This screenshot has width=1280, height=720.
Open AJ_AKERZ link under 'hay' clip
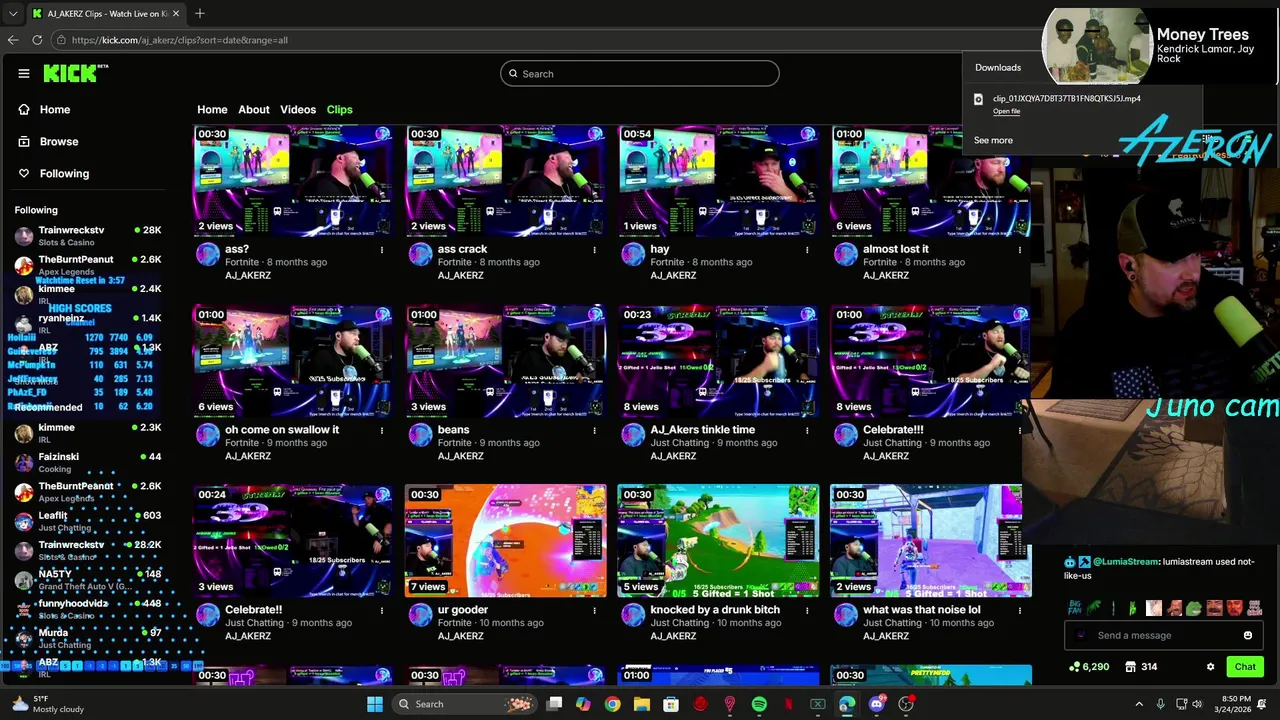coord(673,275)
